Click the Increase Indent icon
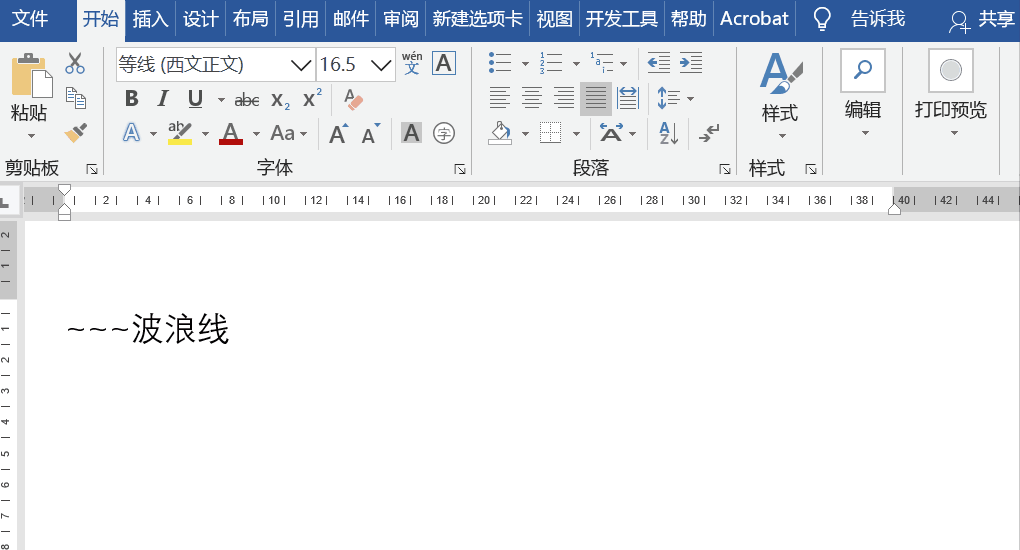 click(691, 64)
